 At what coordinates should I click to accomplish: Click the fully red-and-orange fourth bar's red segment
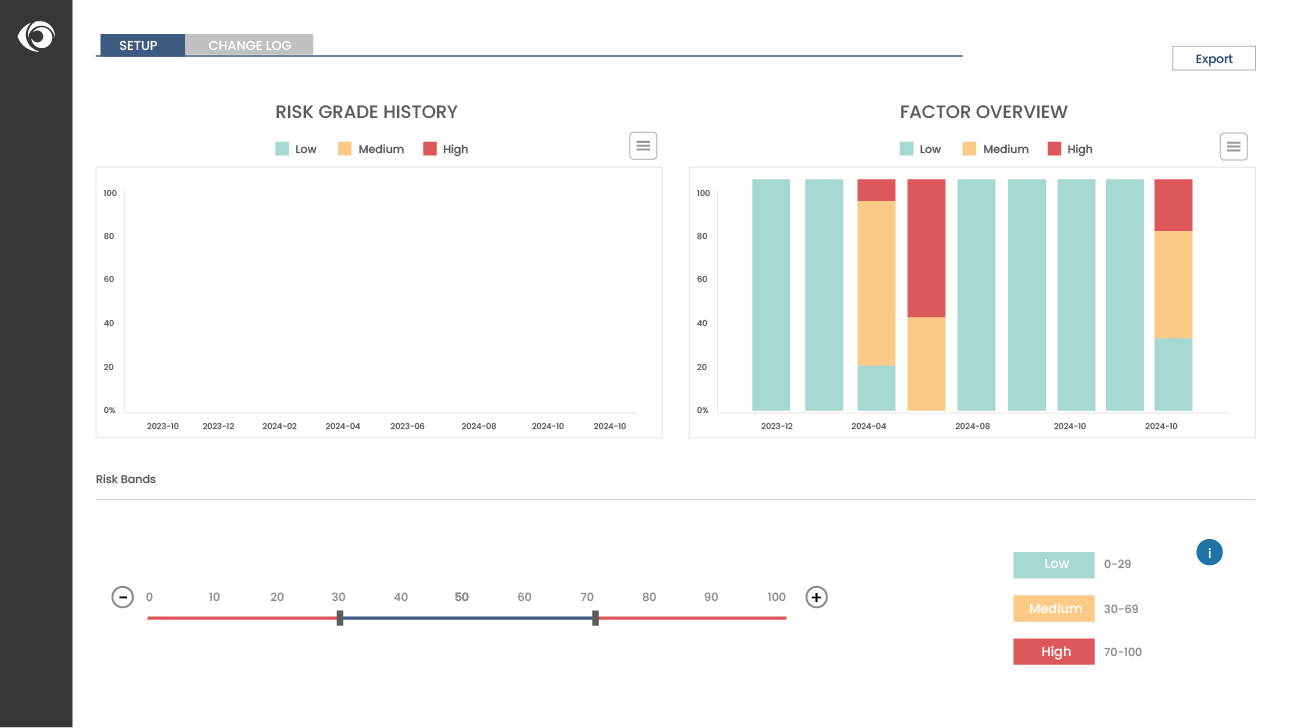point(926,248)
